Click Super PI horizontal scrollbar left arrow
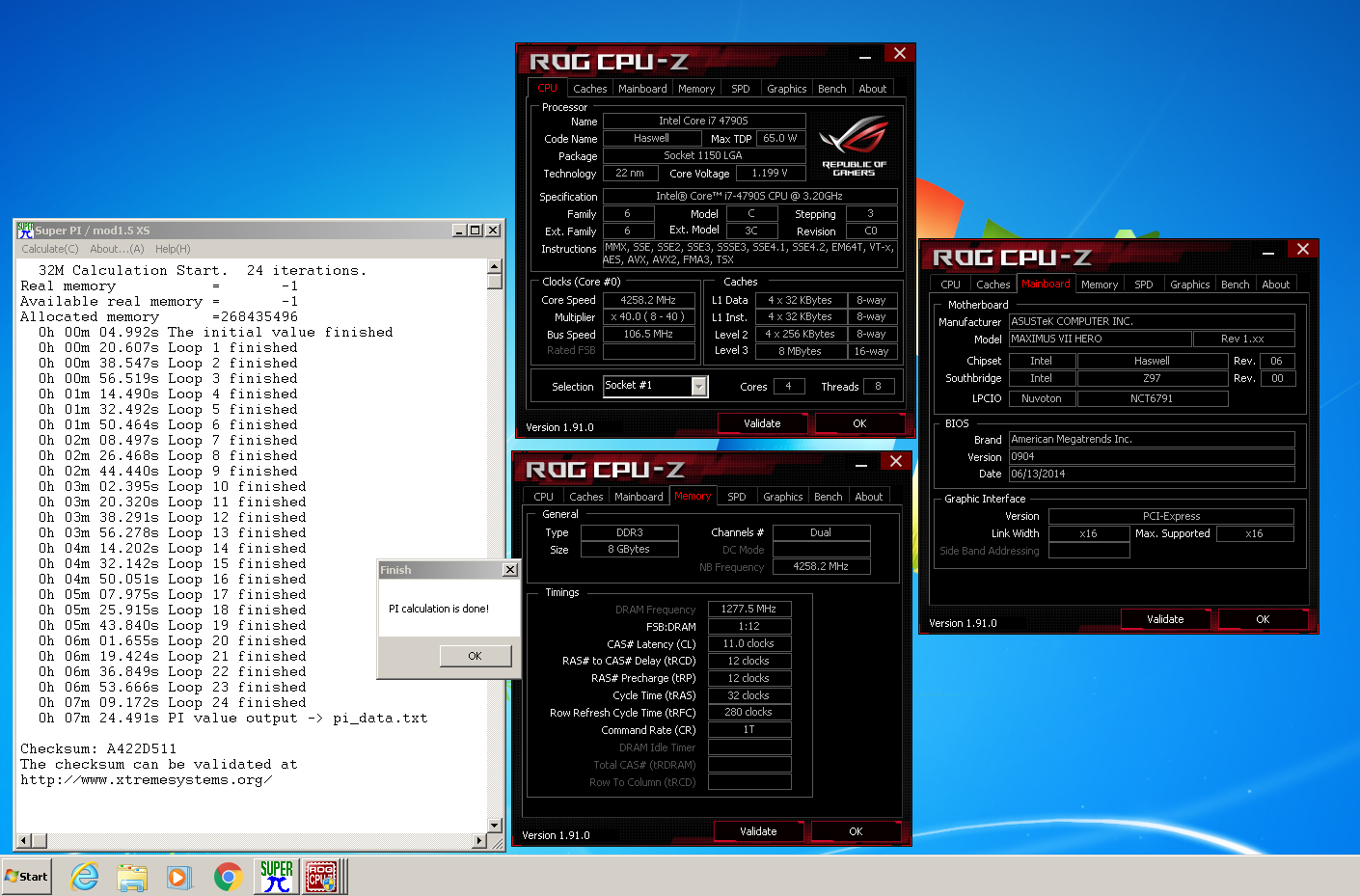 [x=26, y=841]
